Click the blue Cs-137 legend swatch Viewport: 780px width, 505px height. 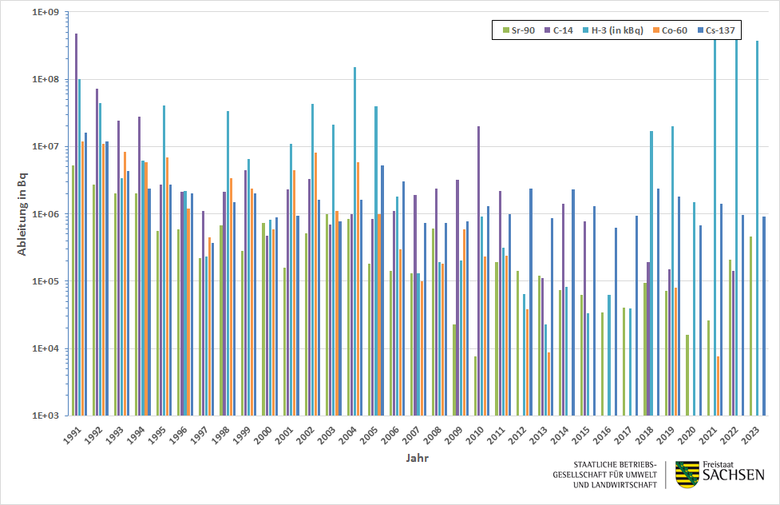coord(717,31)
